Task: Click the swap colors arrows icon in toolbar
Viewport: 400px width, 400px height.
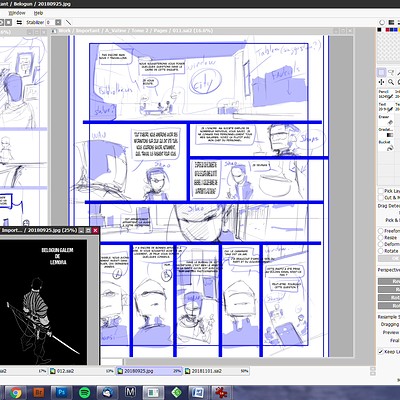Action: (x=19, y=22)
